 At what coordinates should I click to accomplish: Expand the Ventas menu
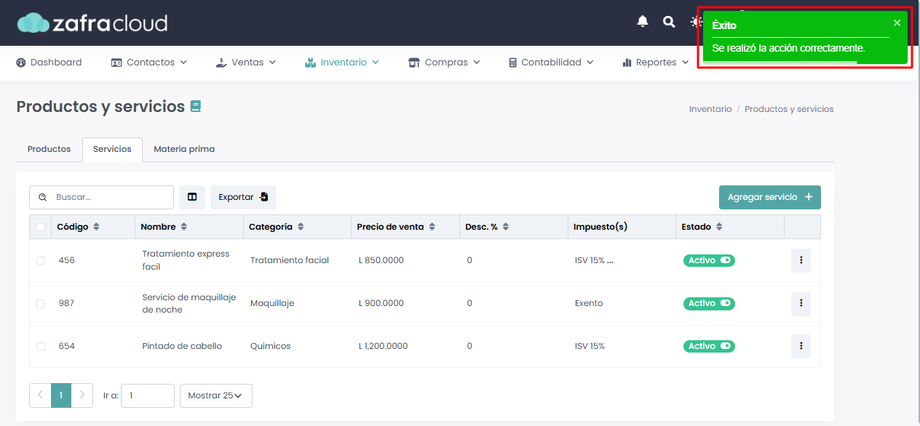point(246,62)
